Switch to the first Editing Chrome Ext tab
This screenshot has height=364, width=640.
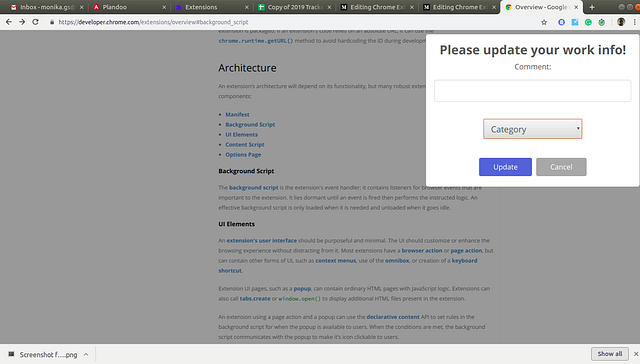(377, 7)
